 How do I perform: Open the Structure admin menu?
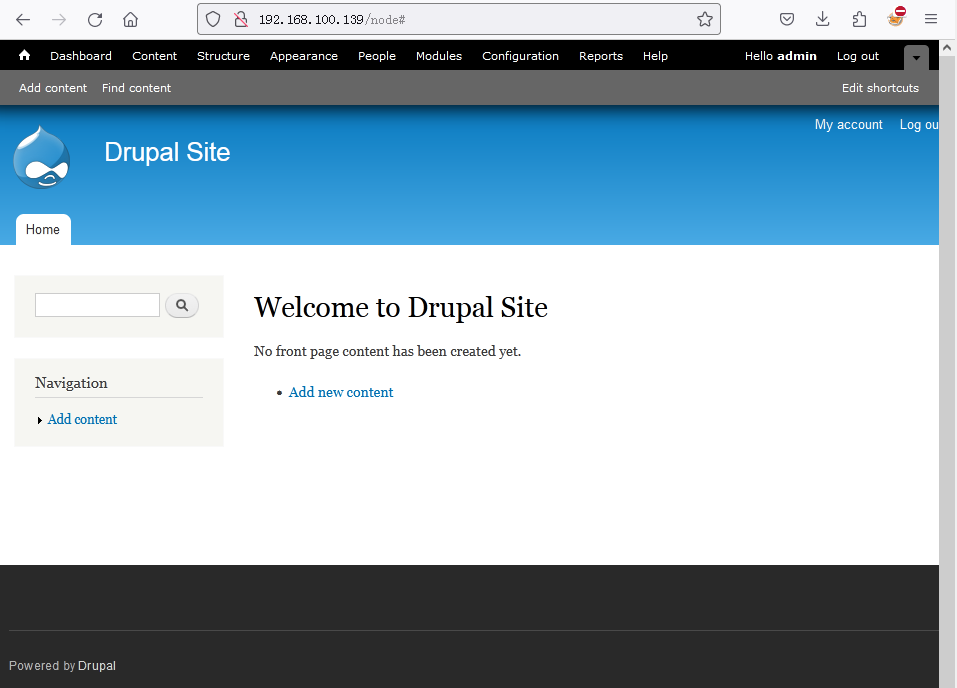pos(223,56)
